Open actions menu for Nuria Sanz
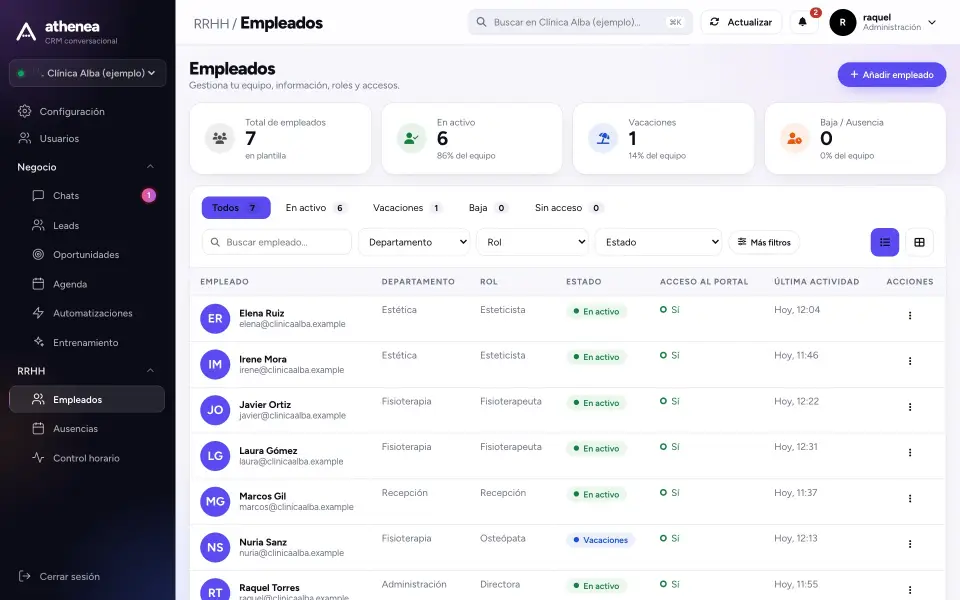The image size is (960, 600). 910,544
